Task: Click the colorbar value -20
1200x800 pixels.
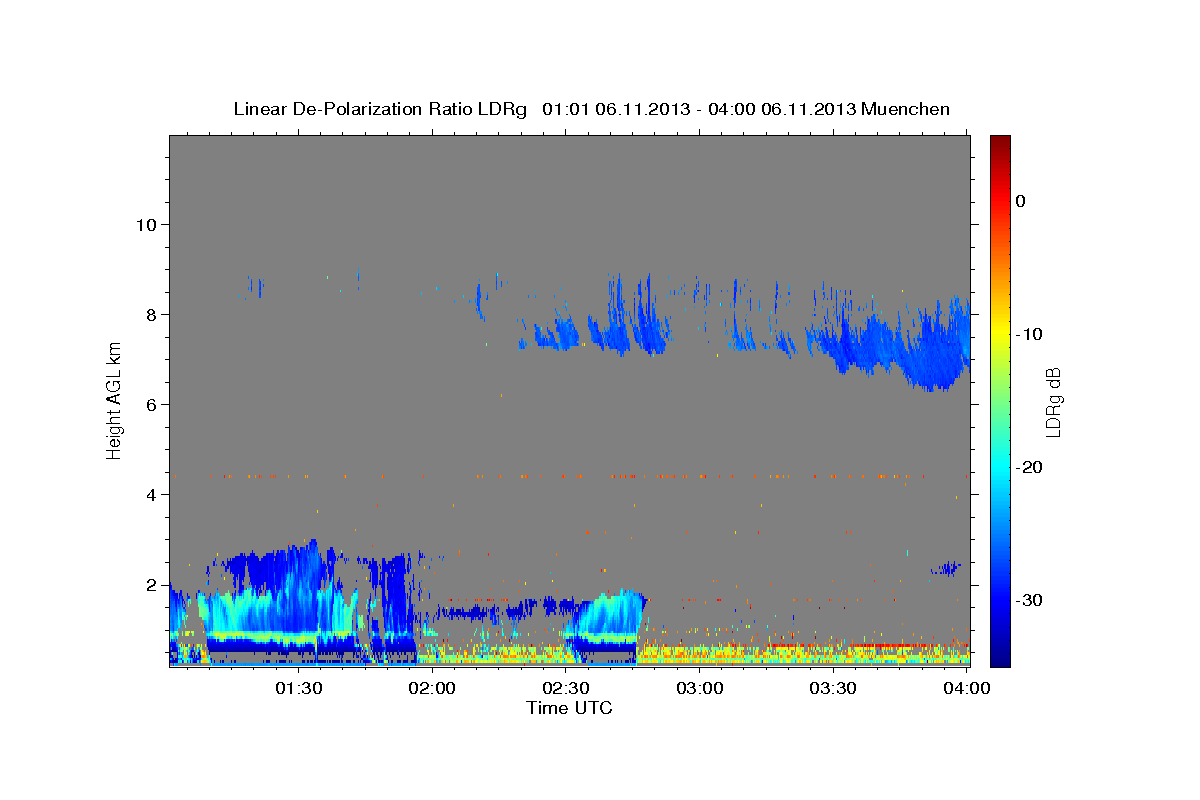Action: 1030,467
